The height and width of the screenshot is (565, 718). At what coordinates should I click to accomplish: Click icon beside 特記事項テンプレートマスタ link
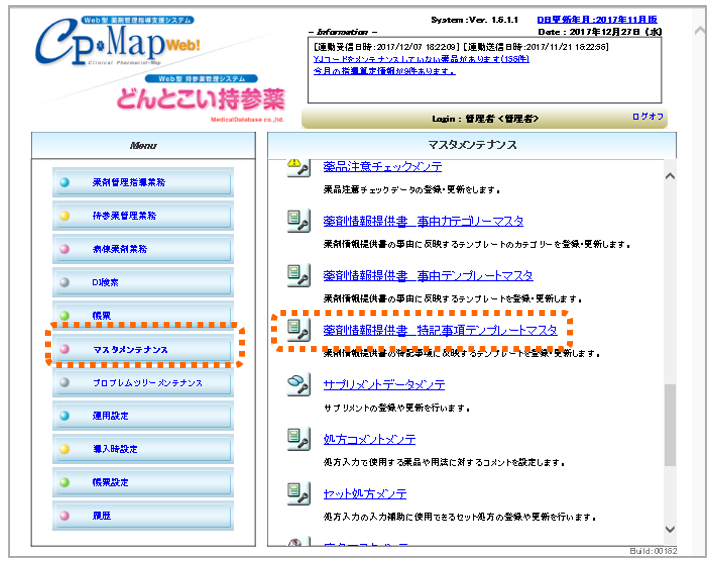297,329
